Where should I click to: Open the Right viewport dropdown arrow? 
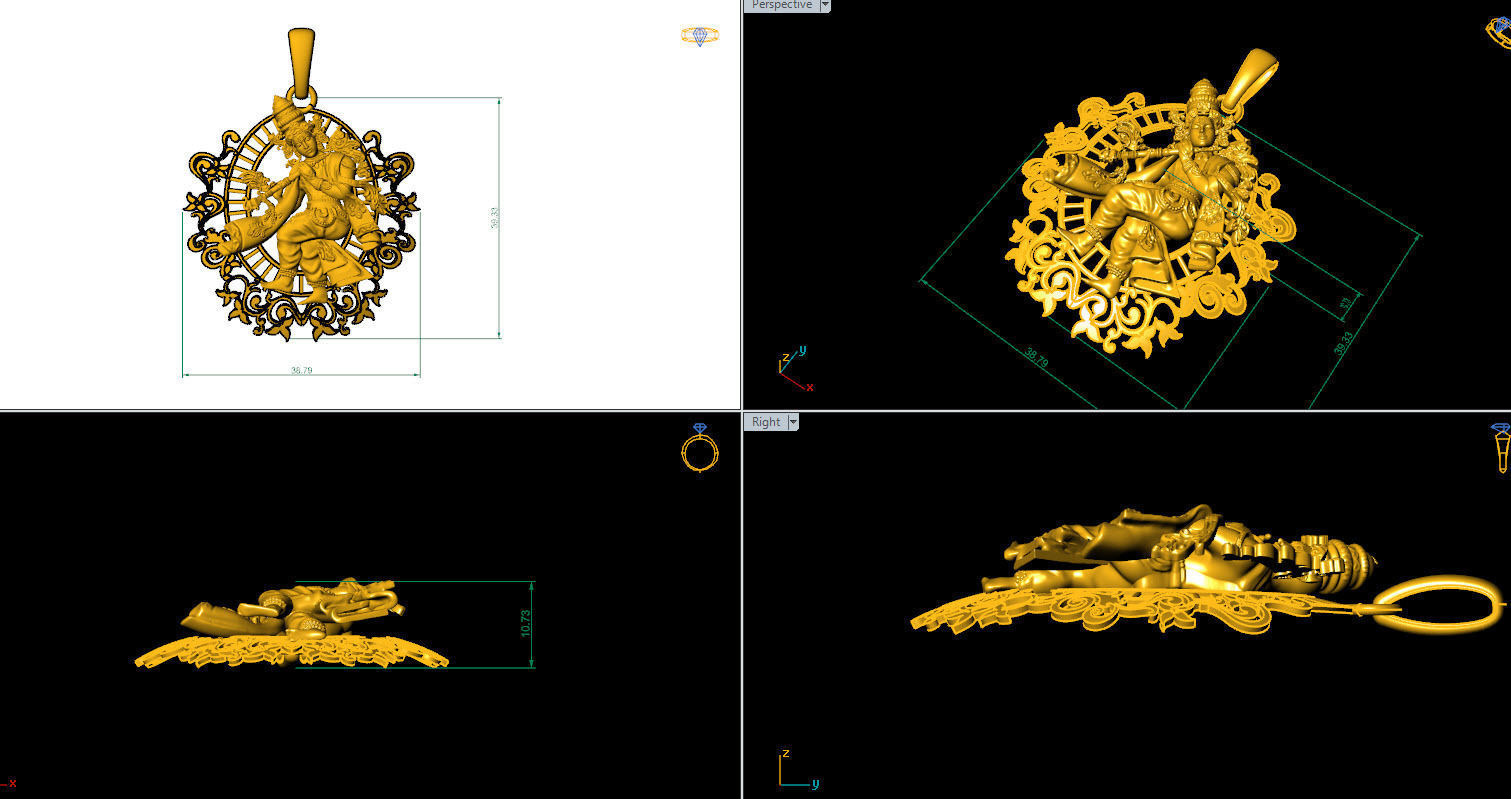click(x=793, y=422)
